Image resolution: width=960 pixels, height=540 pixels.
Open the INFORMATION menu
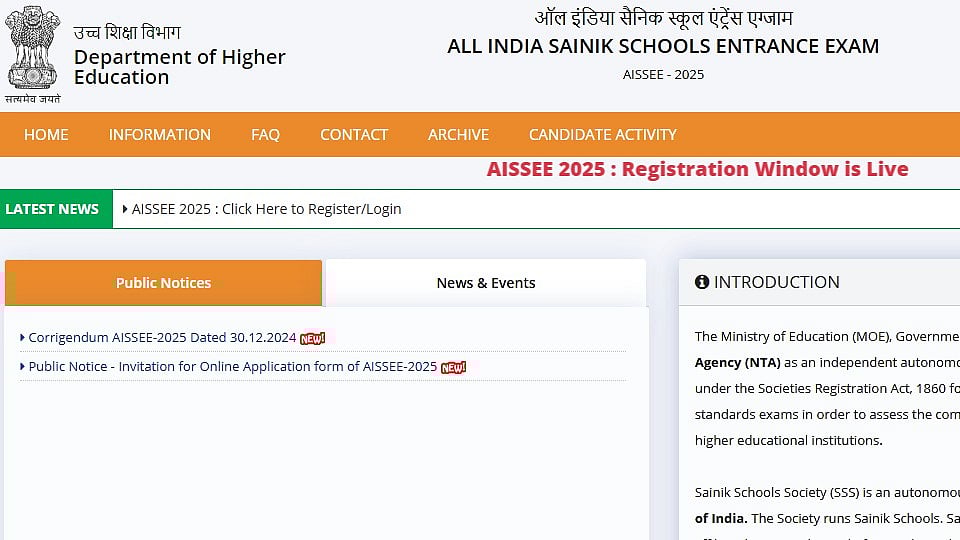[x=160, y=135]
